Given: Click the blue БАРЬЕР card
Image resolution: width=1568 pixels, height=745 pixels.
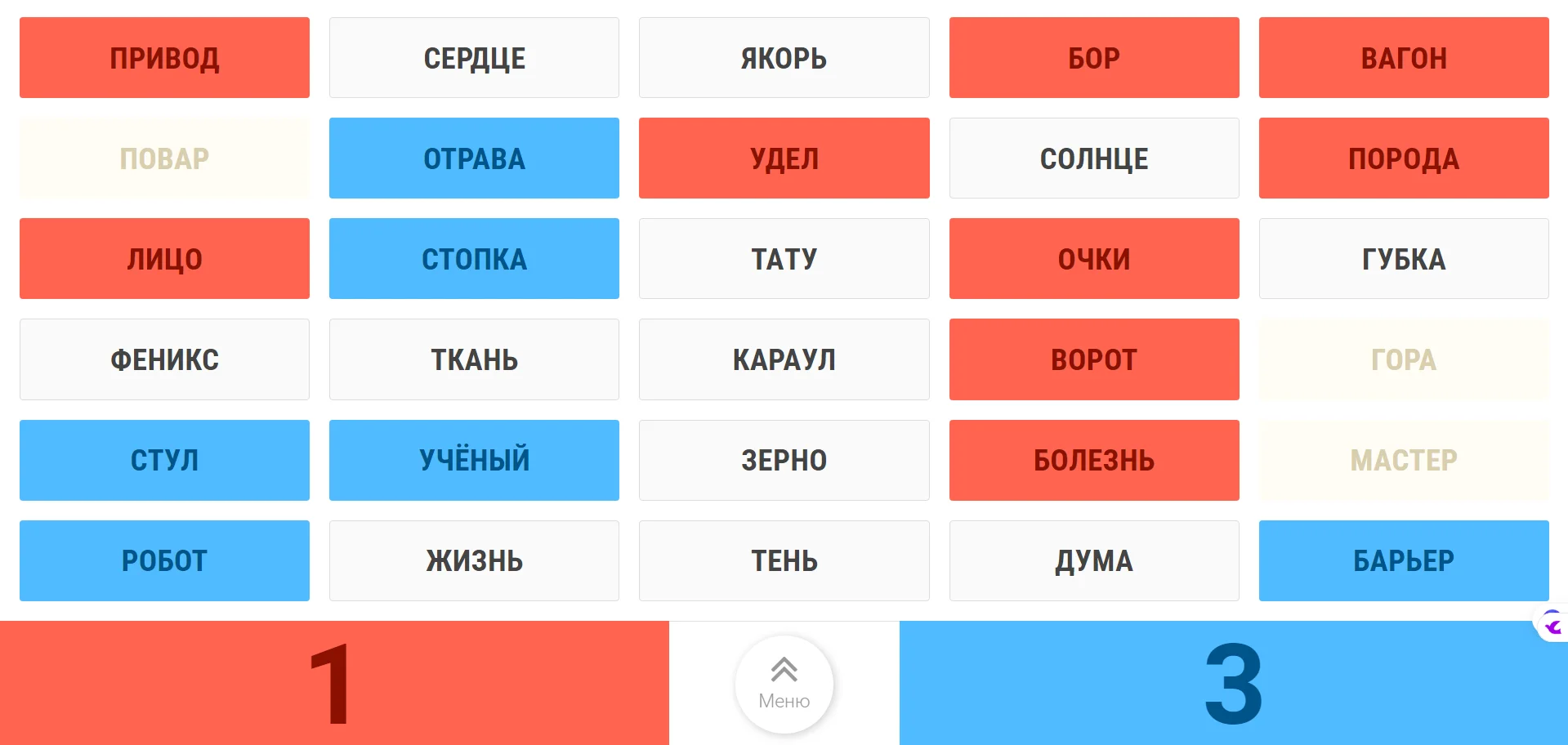Looking at the screenshot, I should [1403, 560].
